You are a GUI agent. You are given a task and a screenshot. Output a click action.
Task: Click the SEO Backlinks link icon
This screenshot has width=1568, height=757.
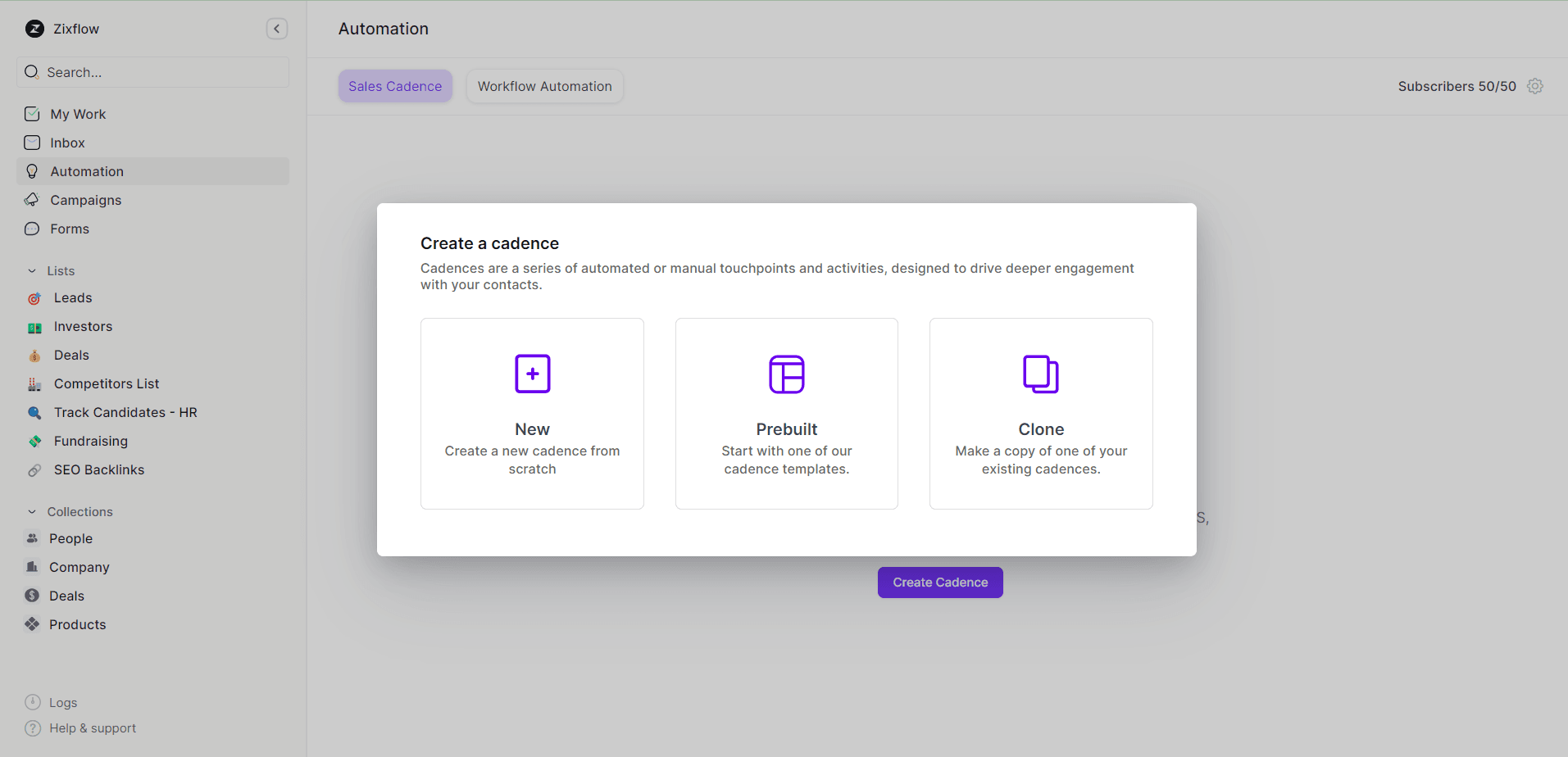point(34,469)
